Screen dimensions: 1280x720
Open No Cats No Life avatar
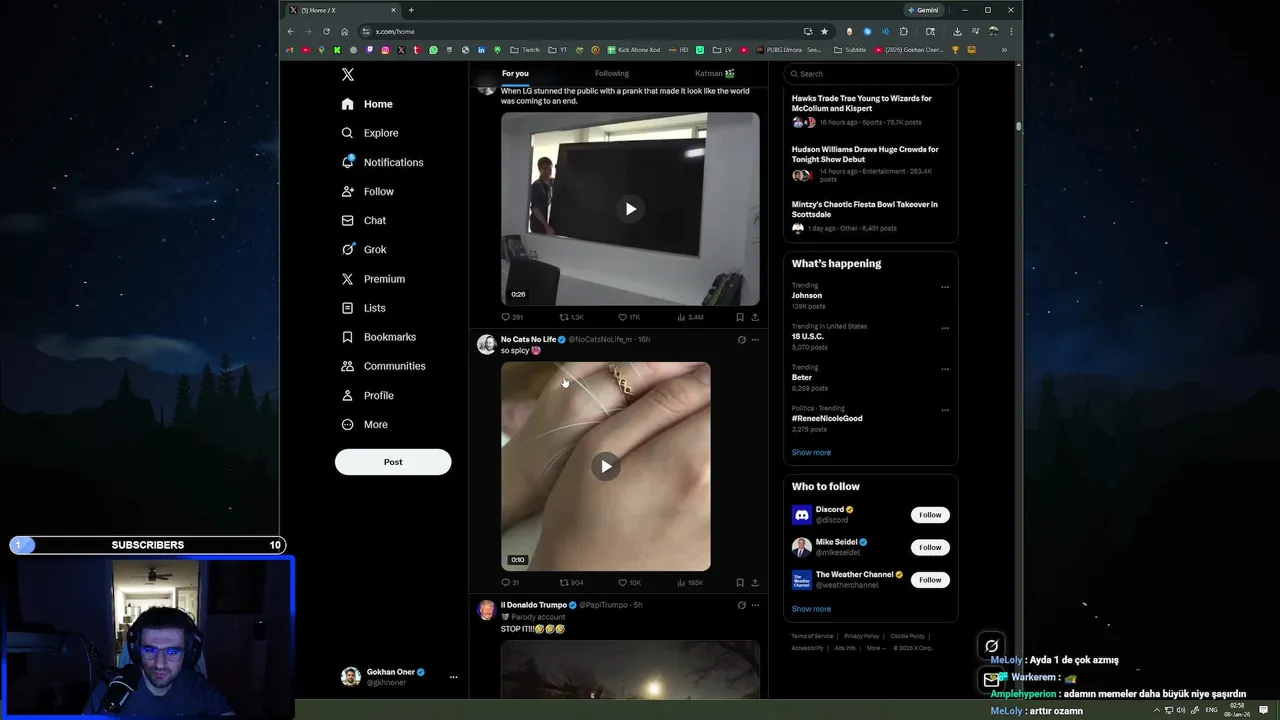486,344
